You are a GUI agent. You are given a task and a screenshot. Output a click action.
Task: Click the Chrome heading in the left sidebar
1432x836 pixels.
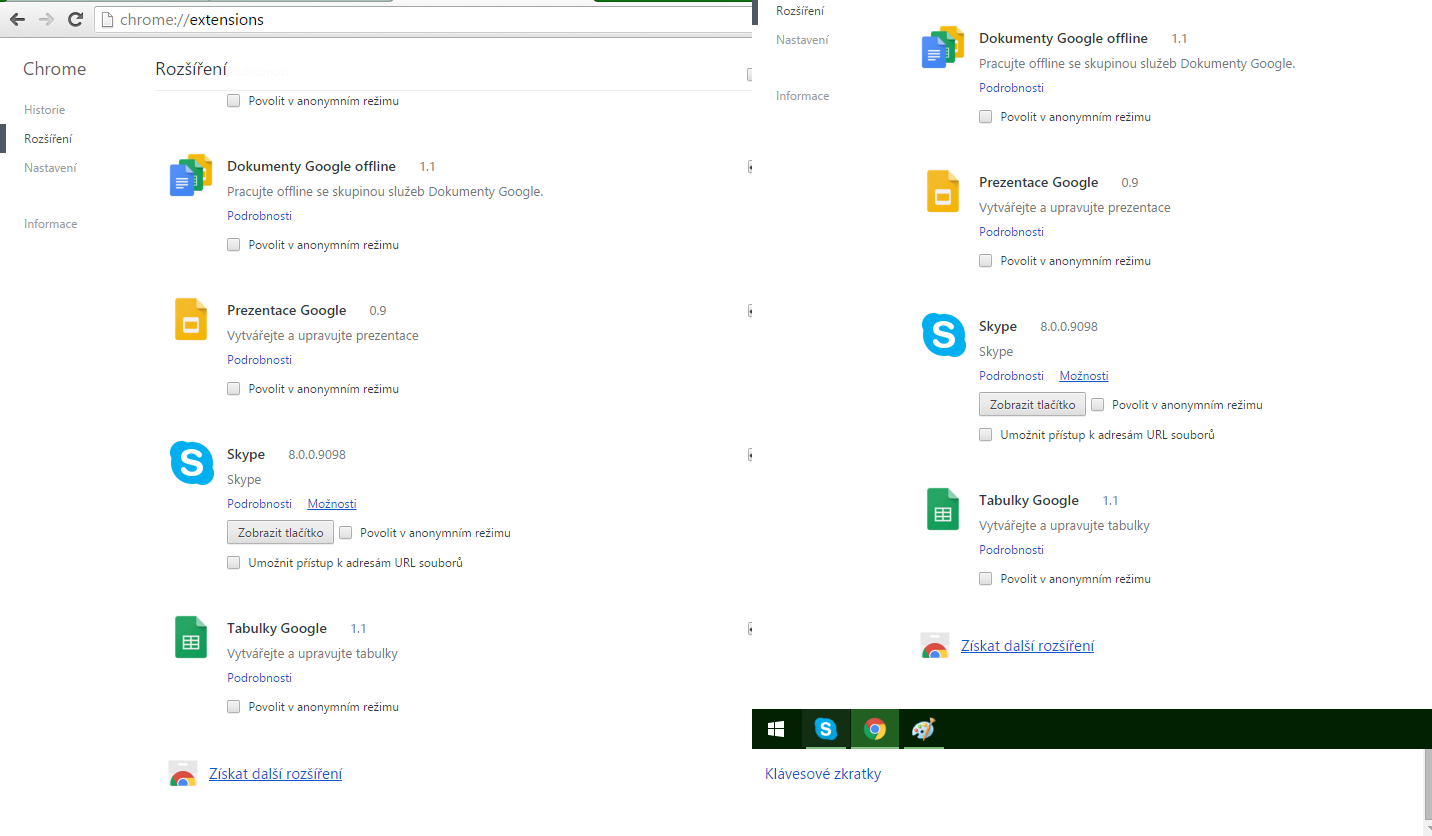pos(54,69)
